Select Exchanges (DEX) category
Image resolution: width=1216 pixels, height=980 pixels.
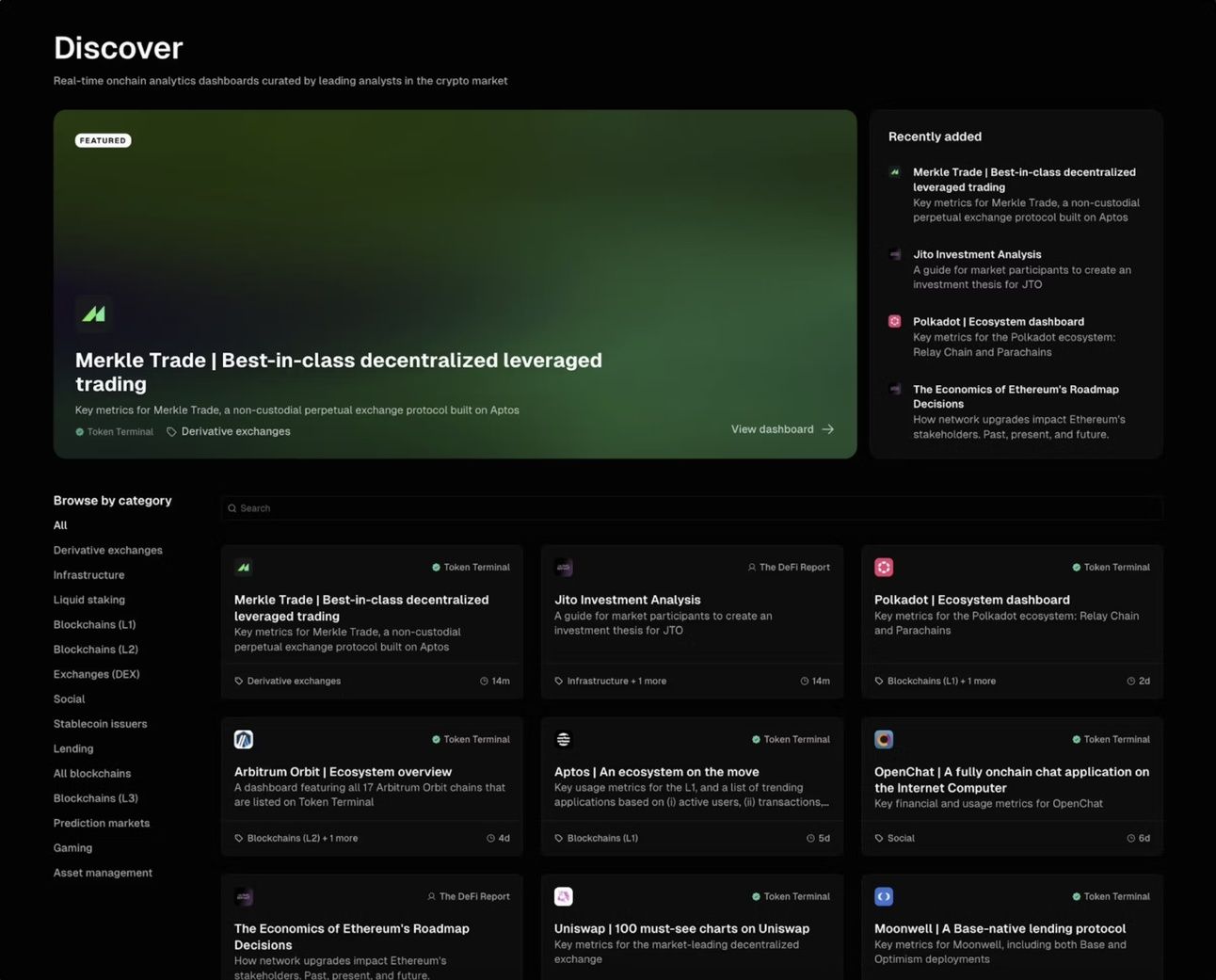97,674
